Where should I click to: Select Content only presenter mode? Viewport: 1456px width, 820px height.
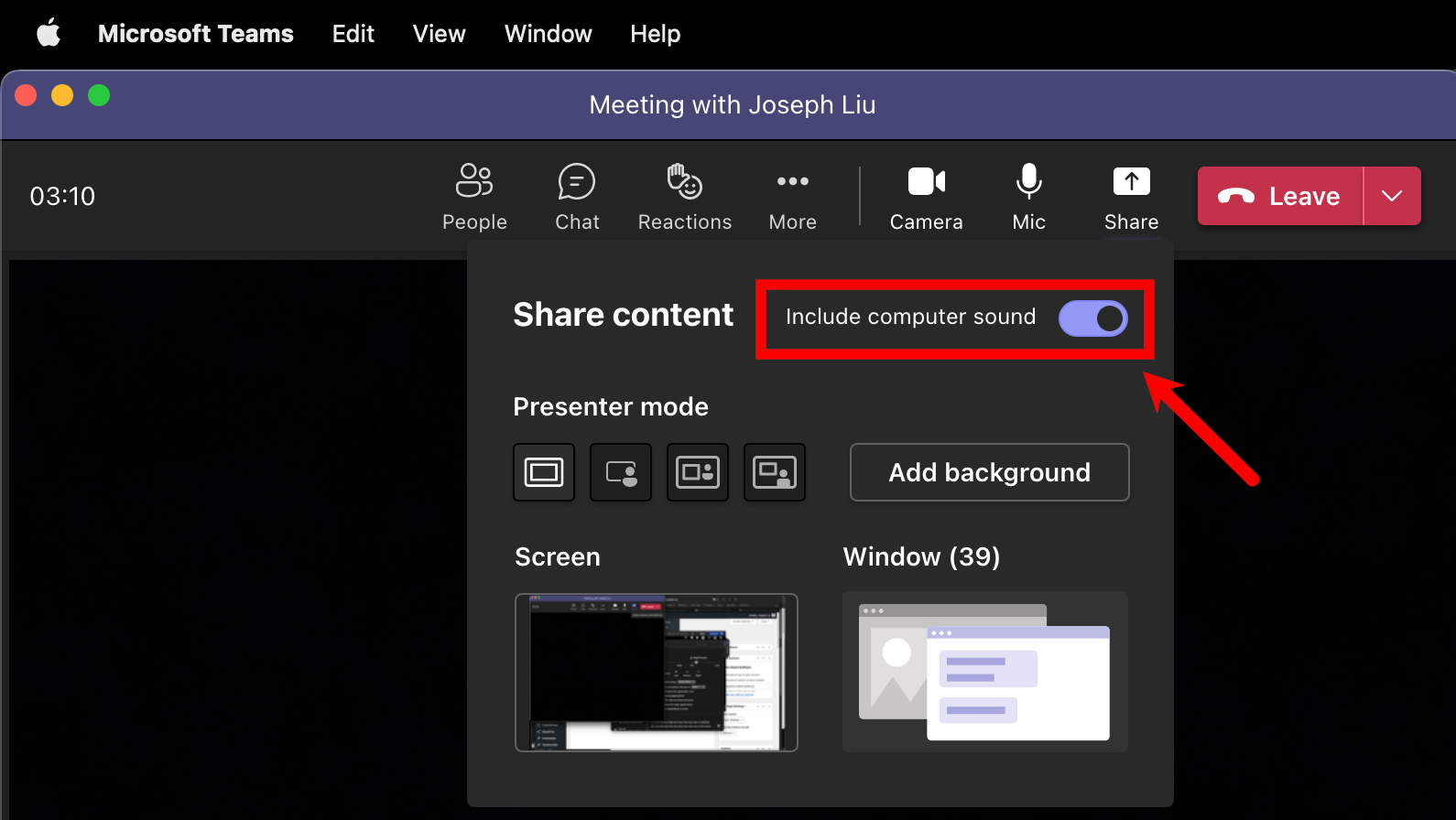tap(544, 472)
